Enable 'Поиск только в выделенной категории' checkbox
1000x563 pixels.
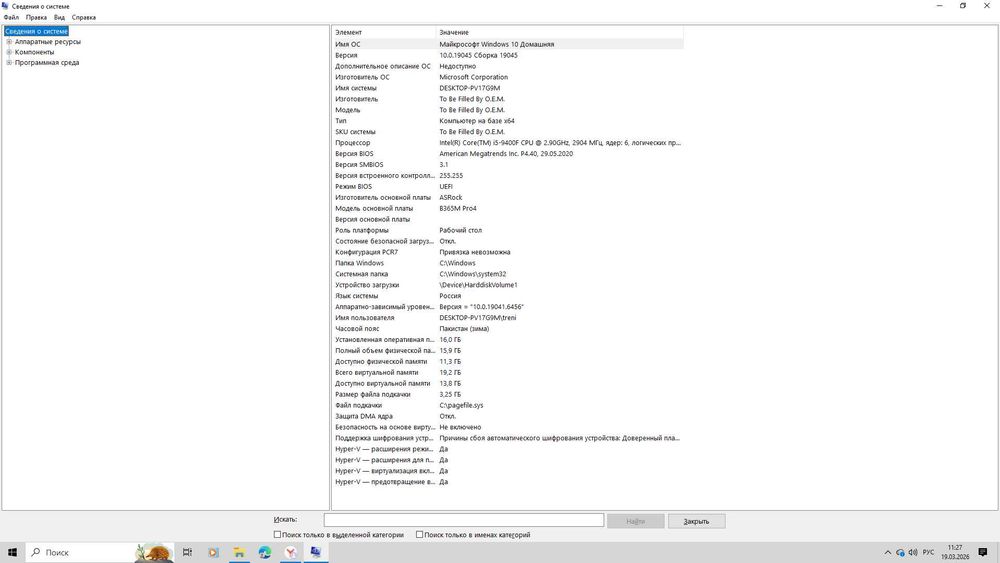pos(277,534)
